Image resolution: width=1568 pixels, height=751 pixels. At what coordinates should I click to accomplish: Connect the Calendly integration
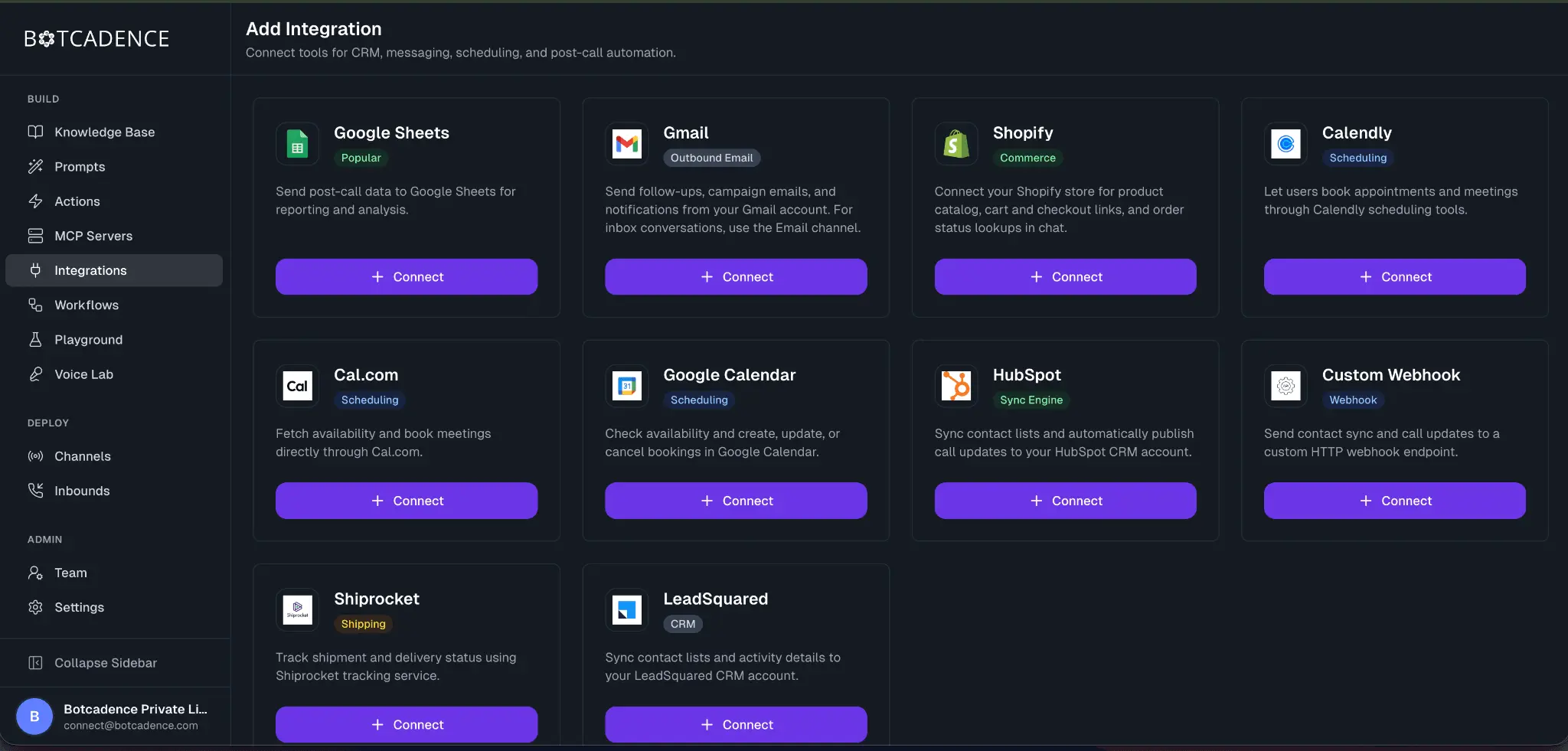[x=1394, y=276]
